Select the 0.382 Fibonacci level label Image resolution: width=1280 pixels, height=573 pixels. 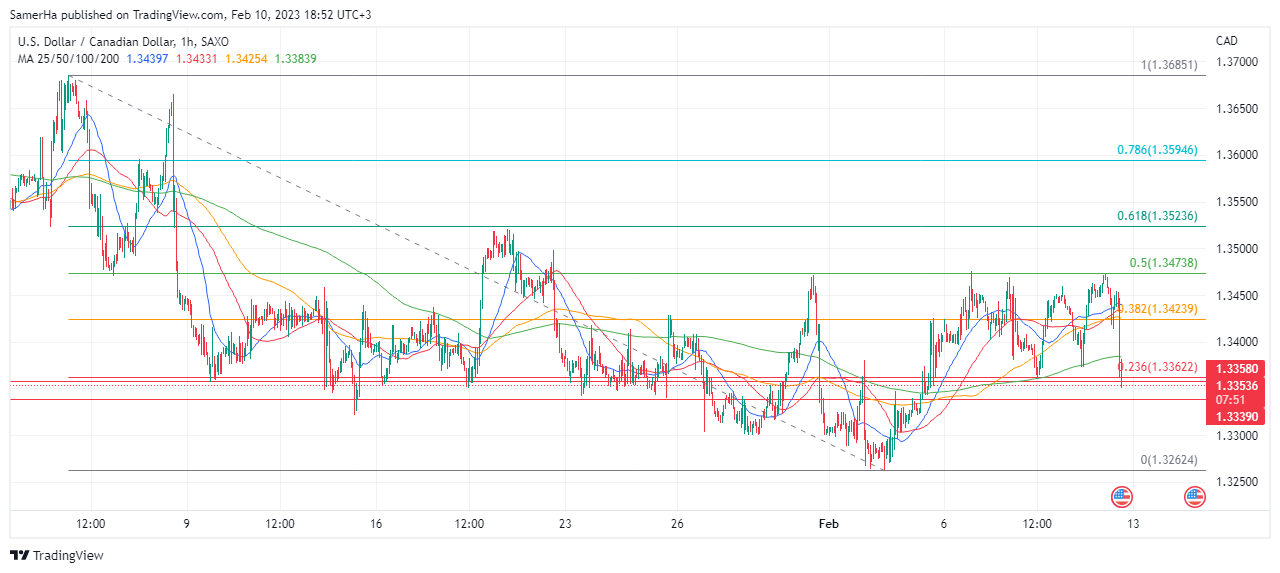coord(1157,309)
